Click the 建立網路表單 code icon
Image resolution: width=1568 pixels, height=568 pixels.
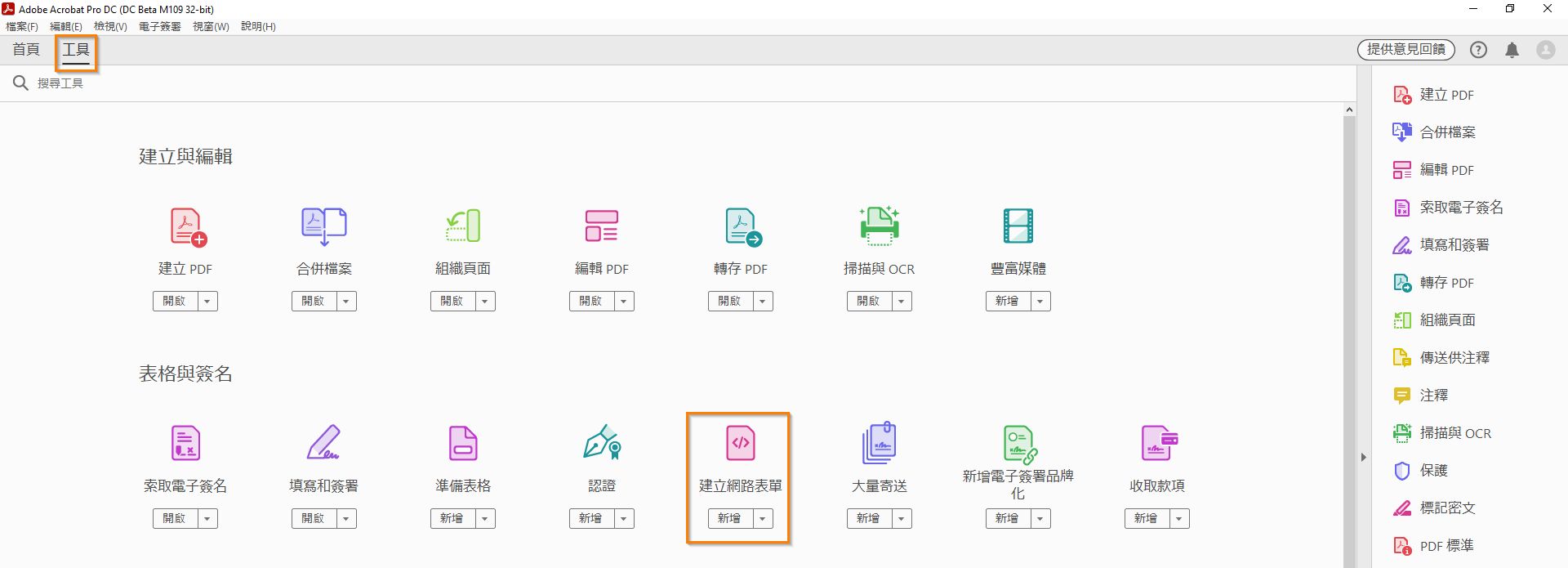(741, 443)
